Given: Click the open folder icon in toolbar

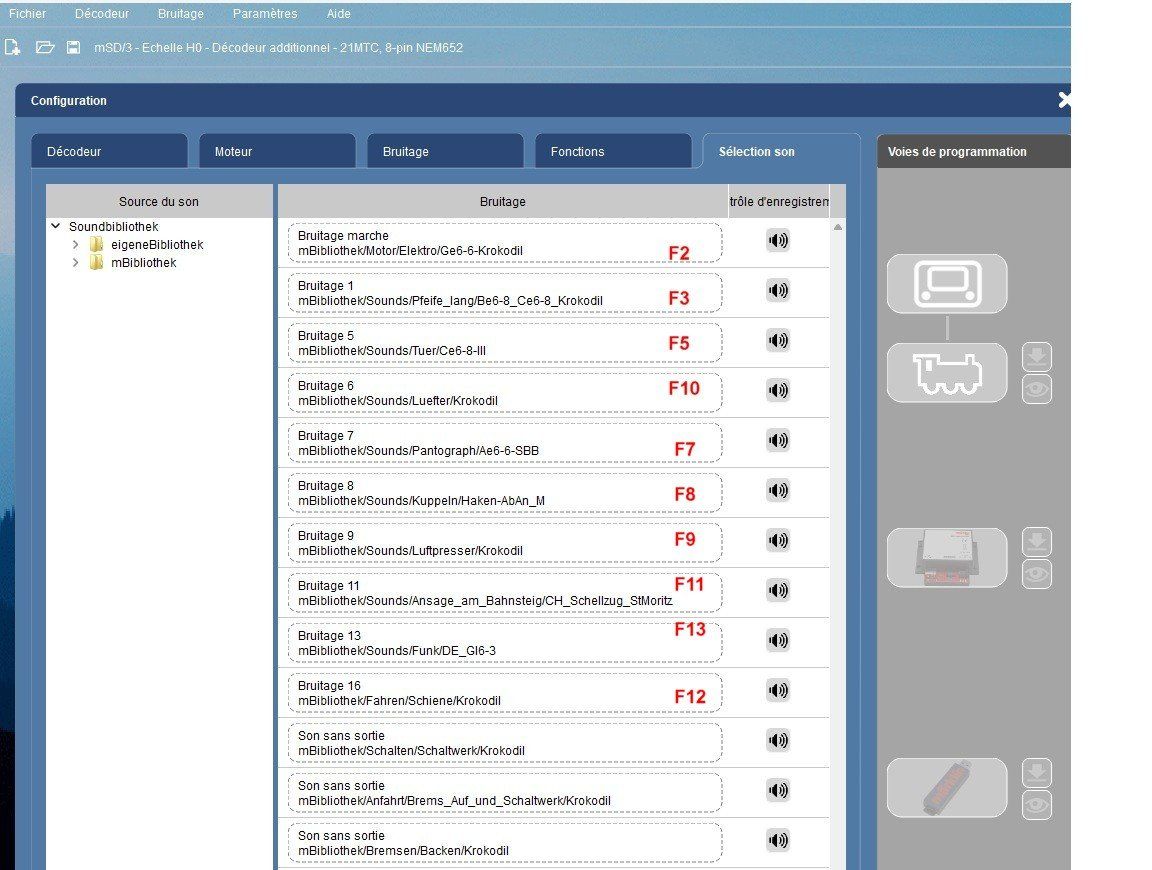Looking at the screenshot, I should coord(45,48).
